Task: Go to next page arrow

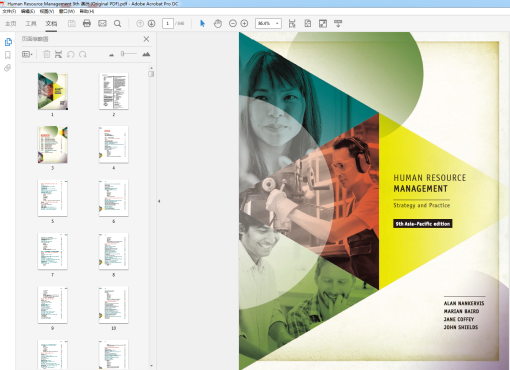Action: point(151,23)
